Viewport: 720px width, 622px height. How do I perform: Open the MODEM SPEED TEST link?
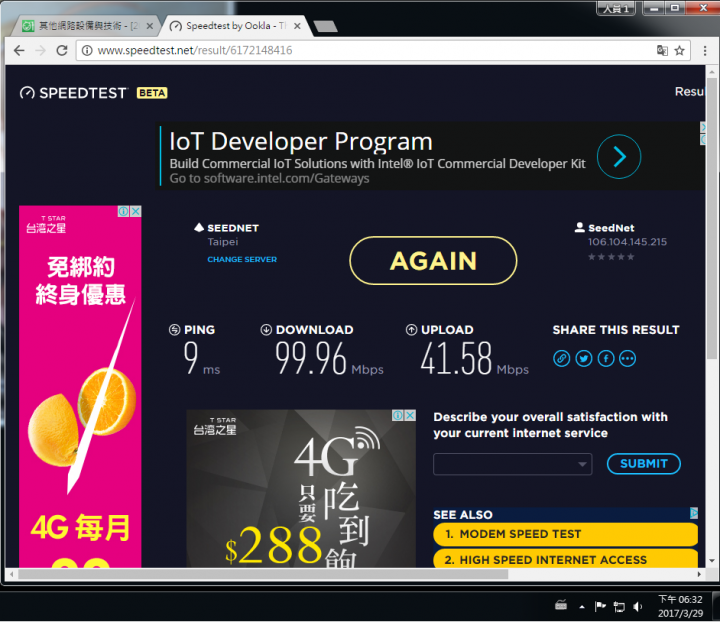click(x=566, y=534)
